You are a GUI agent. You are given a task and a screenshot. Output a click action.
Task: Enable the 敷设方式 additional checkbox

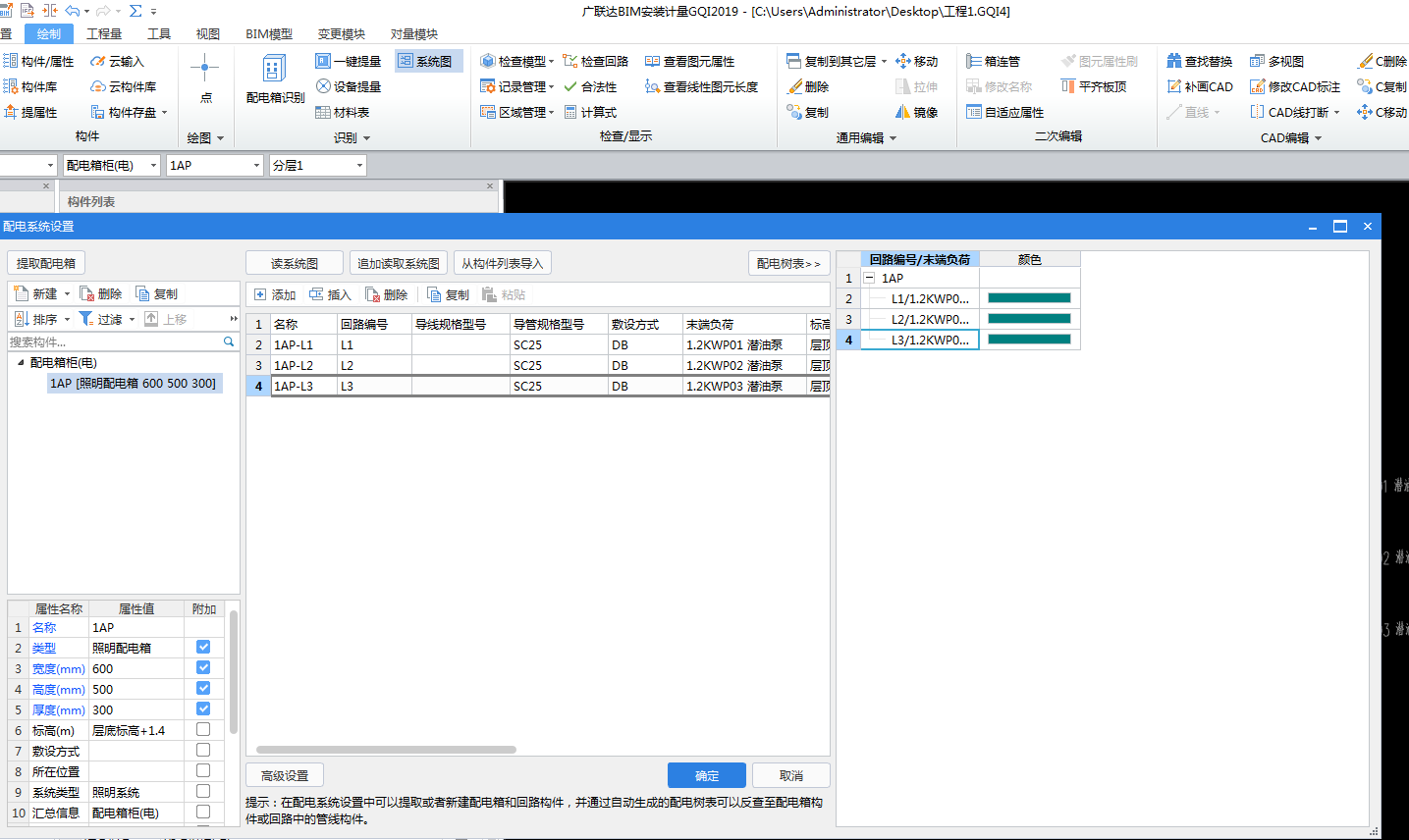point(203,750)
